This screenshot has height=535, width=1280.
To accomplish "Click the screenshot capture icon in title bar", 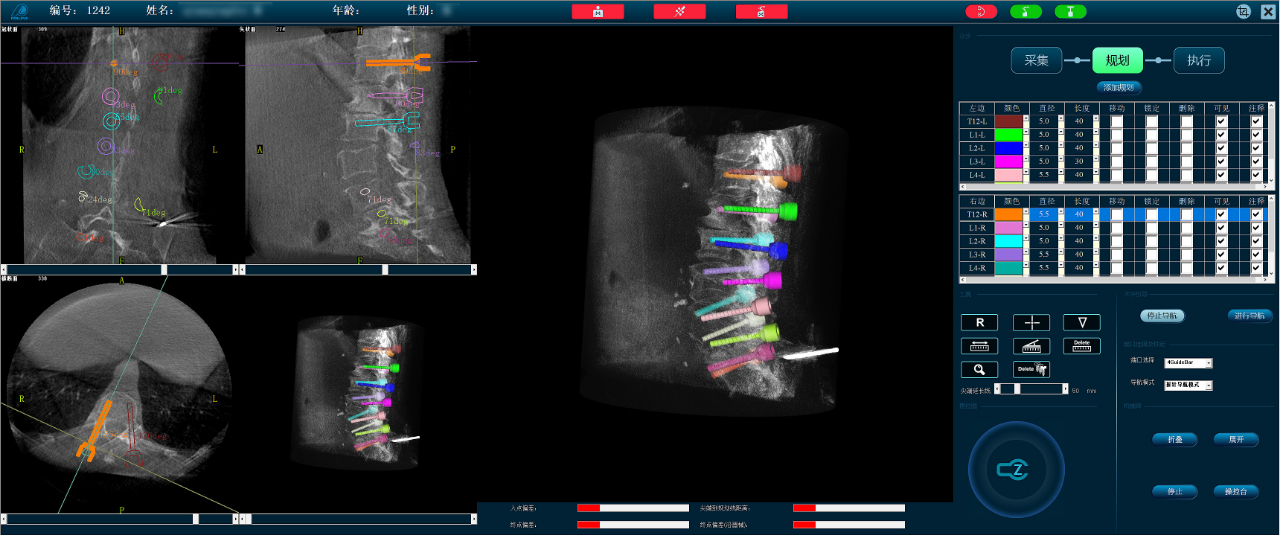I will click(x=1243, y=11).
